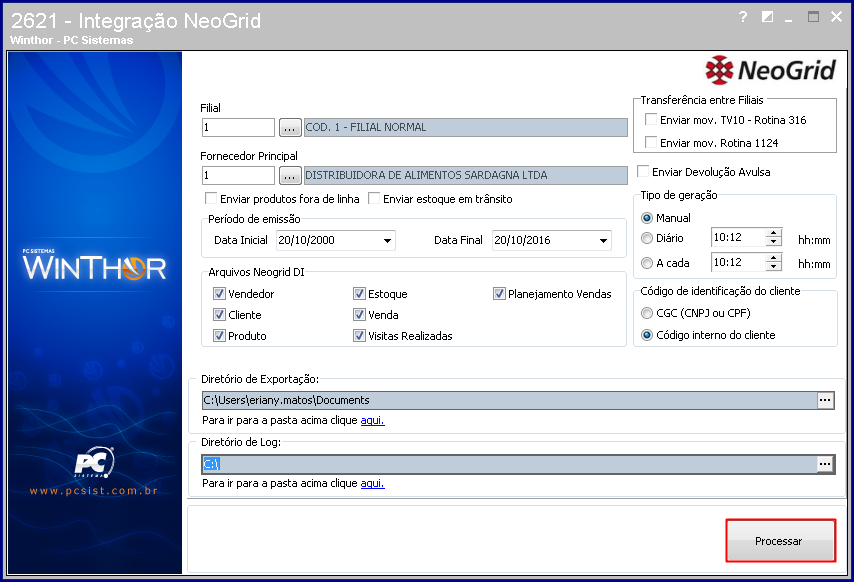This screenshot has width=854, height=582.
Task: Decrease the Diário time value
Action: 773,242
